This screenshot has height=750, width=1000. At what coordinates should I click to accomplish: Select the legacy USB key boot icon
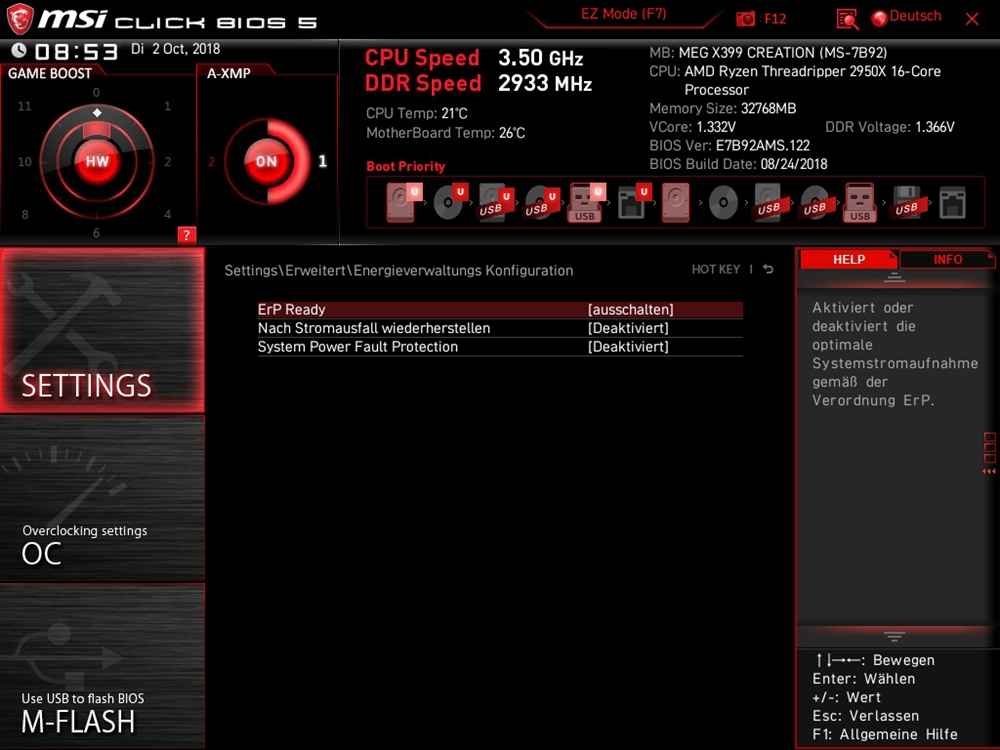[x=860, y=202]
